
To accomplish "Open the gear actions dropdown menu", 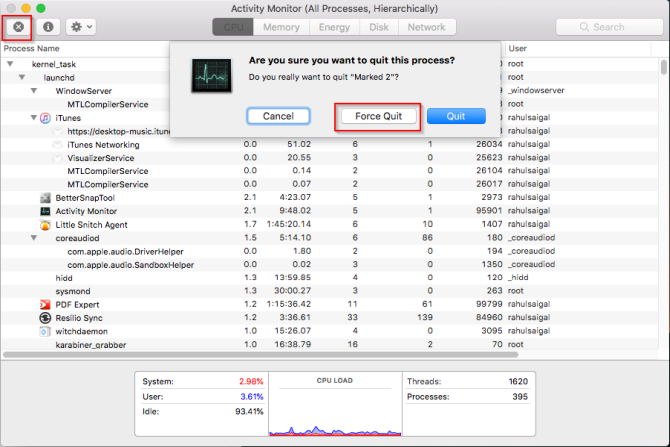I will pyautogui.click(x=81, y=27).
